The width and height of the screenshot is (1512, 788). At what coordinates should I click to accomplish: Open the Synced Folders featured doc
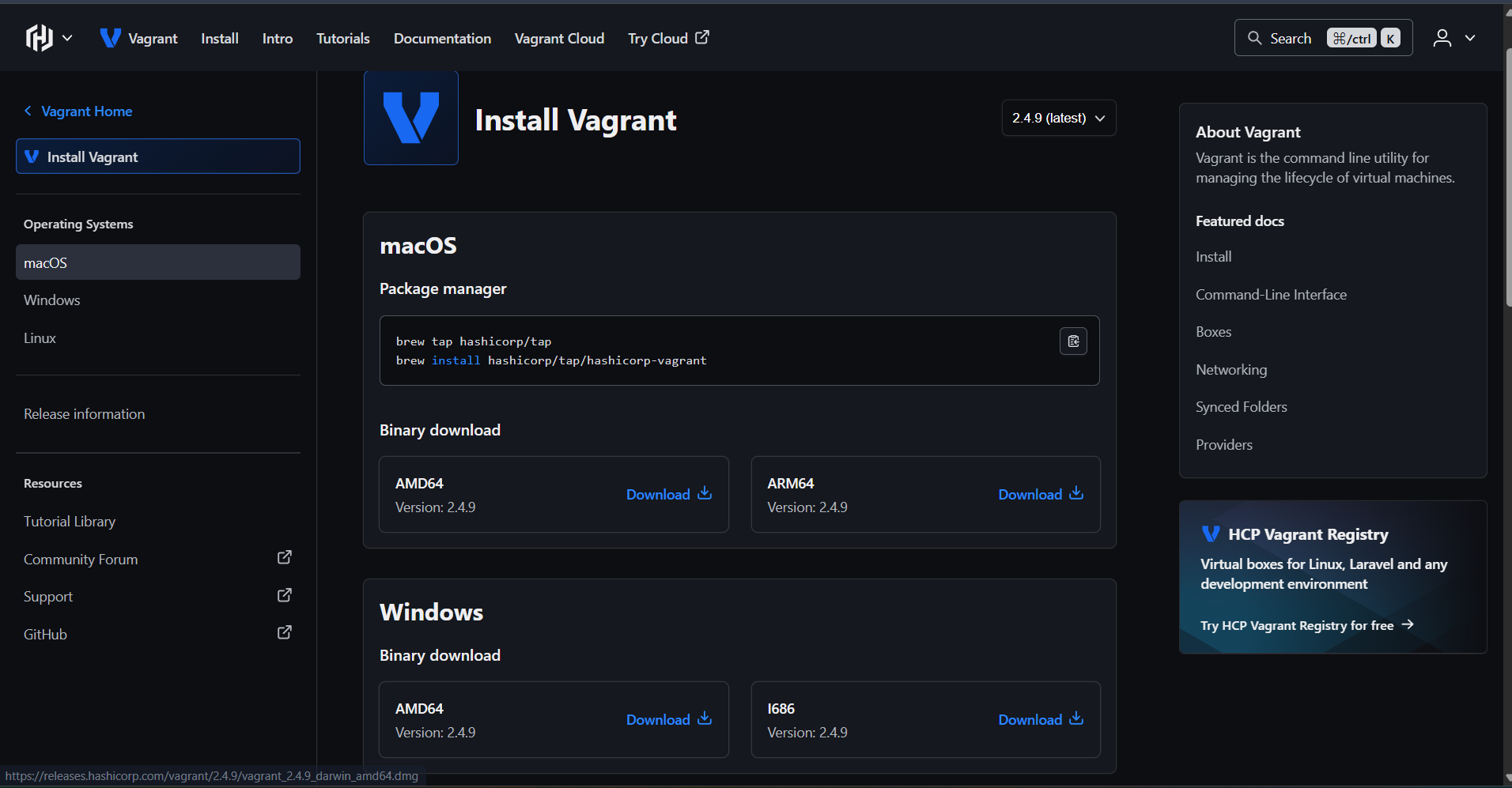click(x=1241, y=407)
